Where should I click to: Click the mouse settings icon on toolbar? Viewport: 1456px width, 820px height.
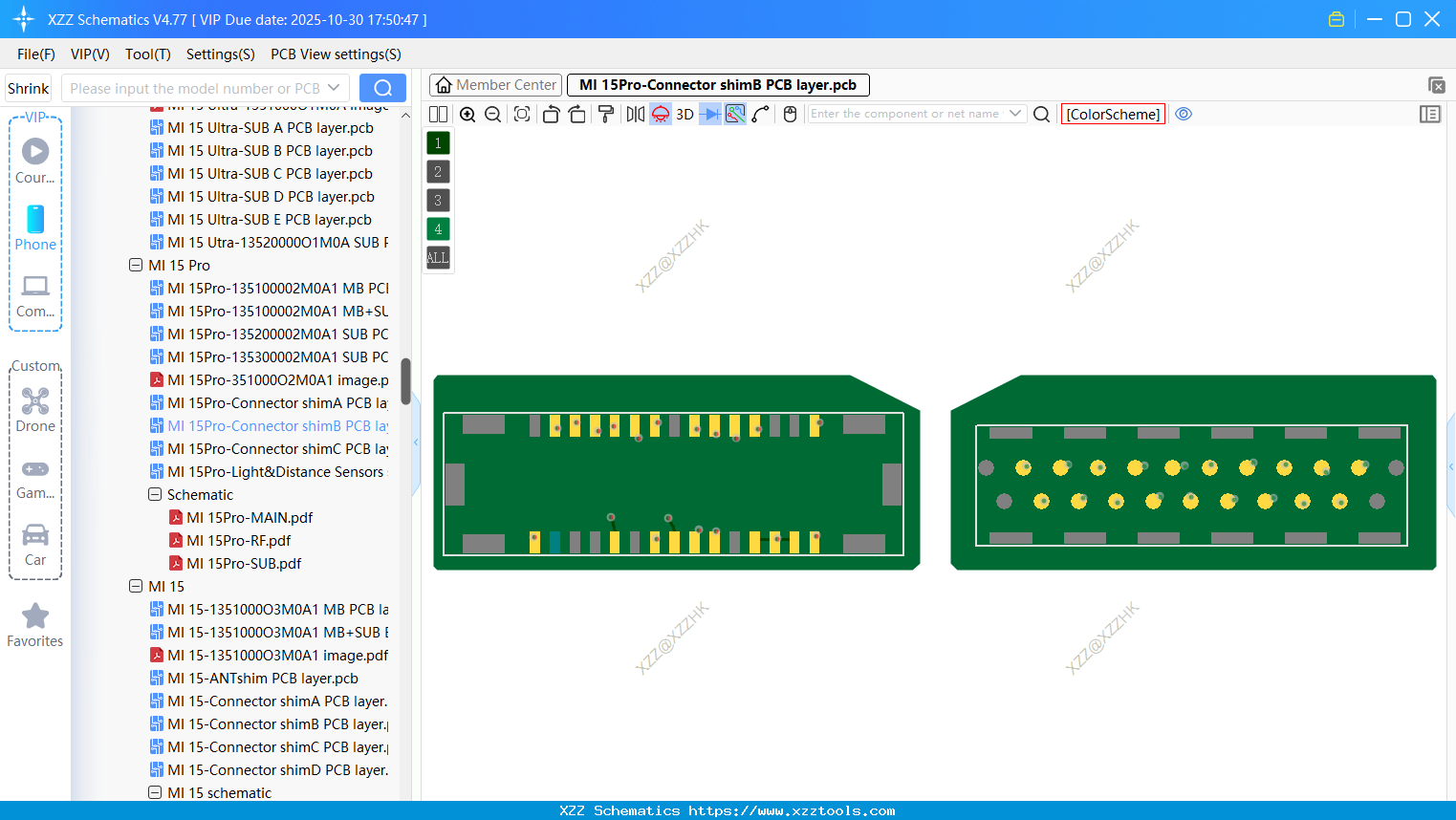tap(790, 114)
